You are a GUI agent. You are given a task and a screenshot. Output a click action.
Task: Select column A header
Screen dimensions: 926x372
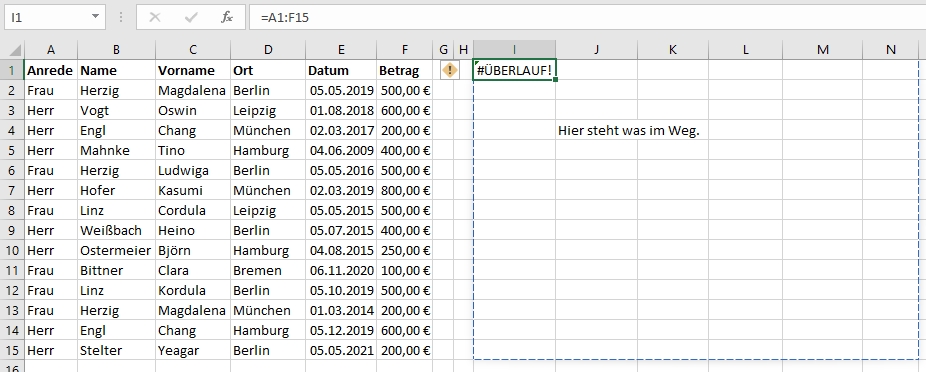51,50
